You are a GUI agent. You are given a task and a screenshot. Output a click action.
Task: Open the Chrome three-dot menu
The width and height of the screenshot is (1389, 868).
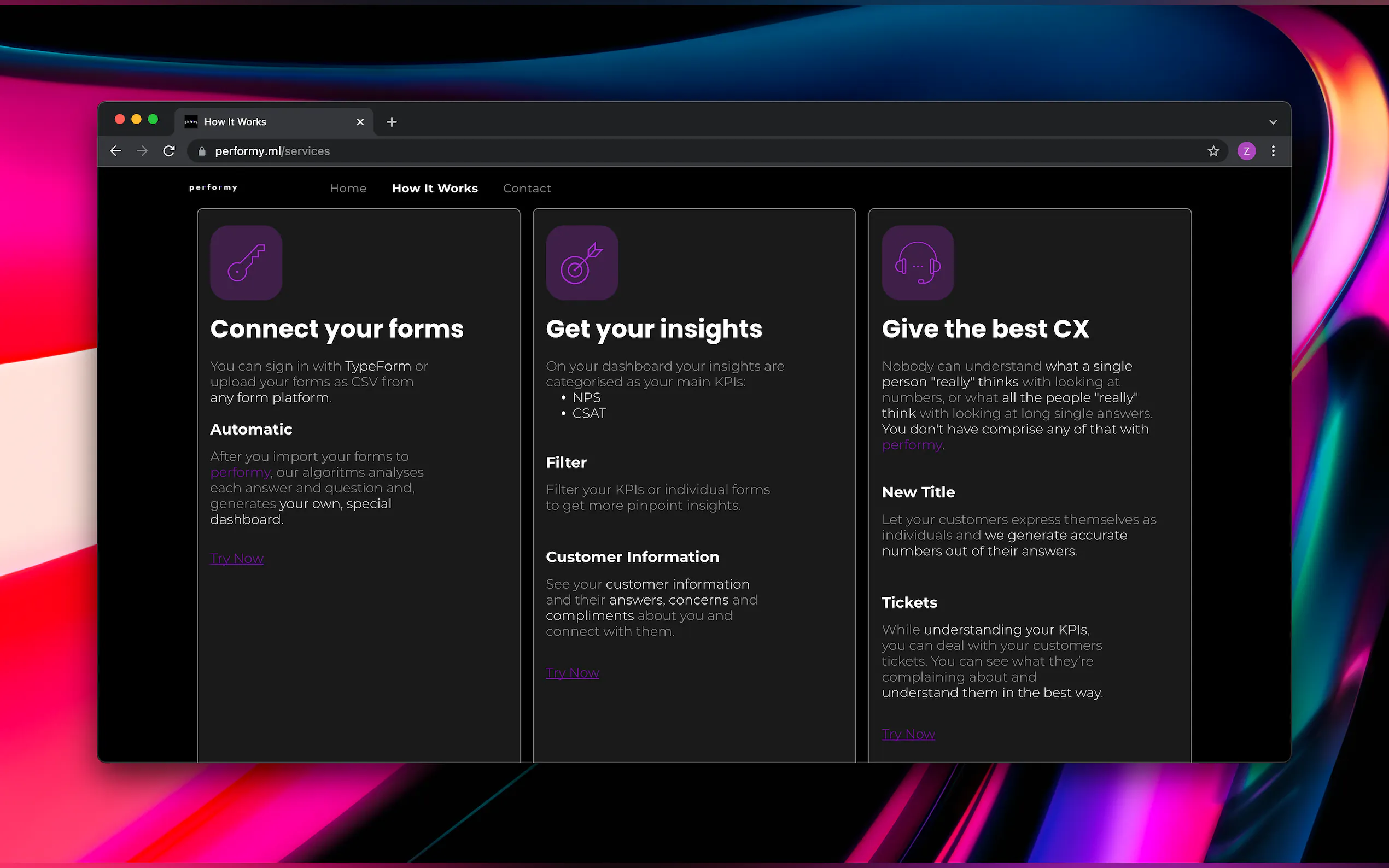coord(1273,151)
